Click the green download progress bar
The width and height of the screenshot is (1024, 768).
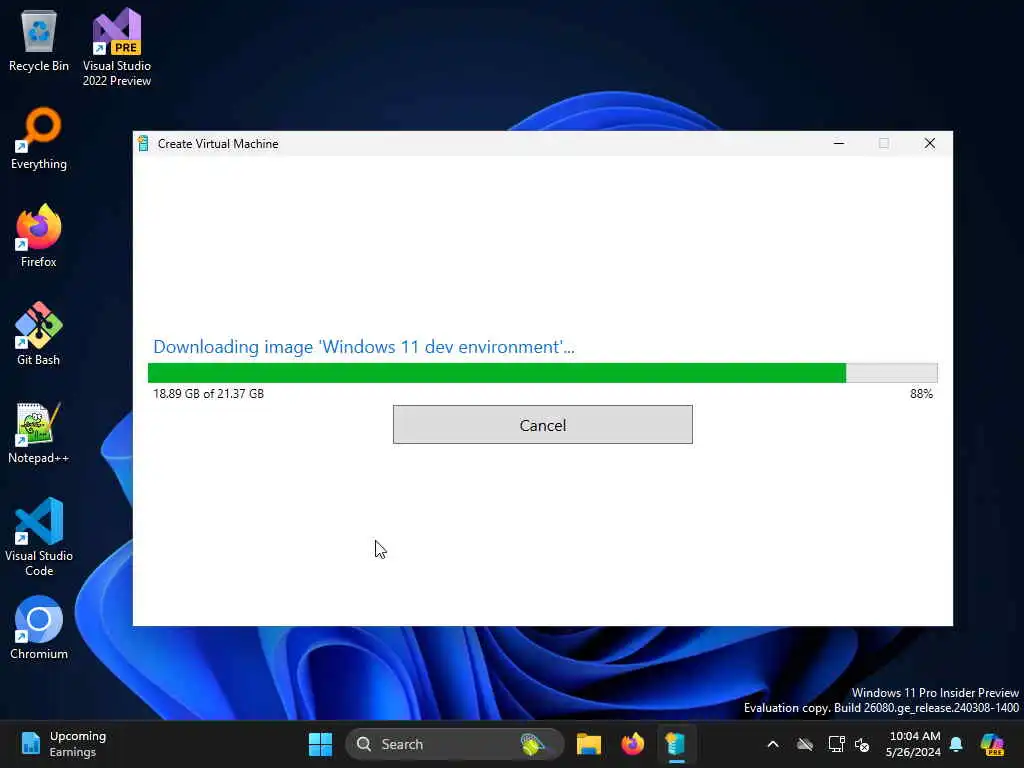point(543,373)
